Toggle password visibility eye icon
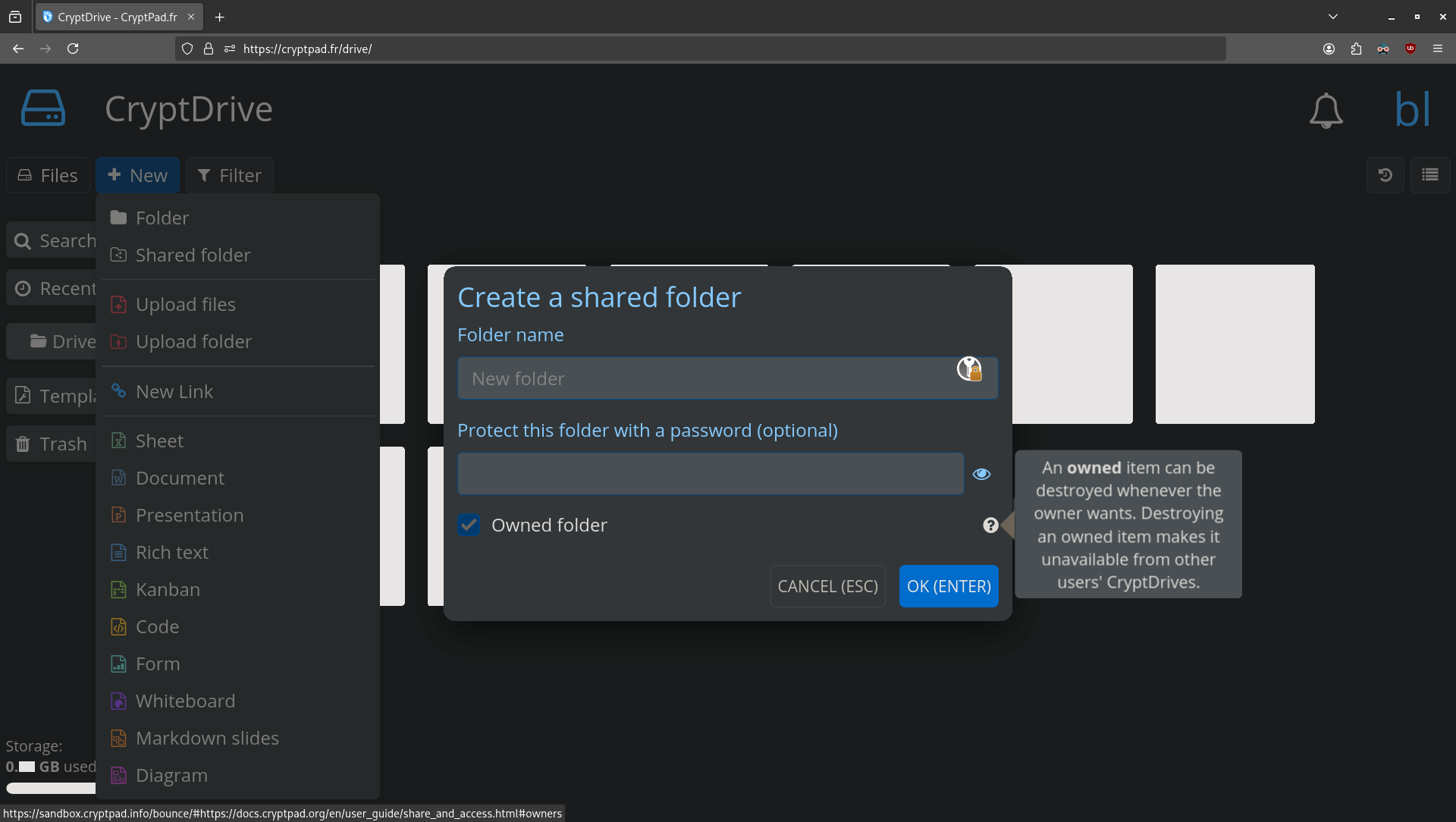Viewport: 1456px width, 822px height. [x=981, y=474]
